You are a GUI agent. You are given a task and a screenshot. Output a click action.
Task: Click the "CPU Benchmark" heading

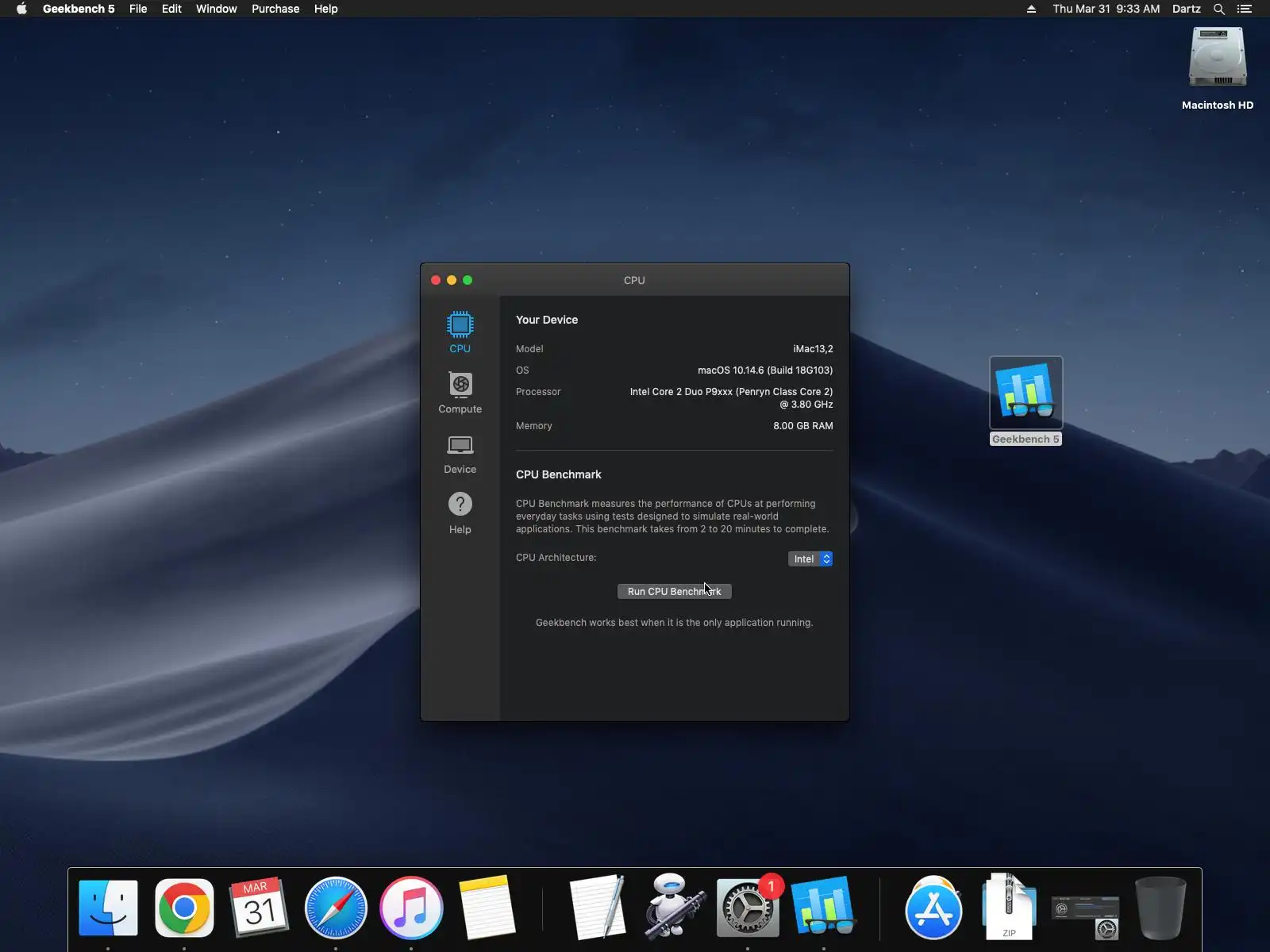tap(559, 474)
